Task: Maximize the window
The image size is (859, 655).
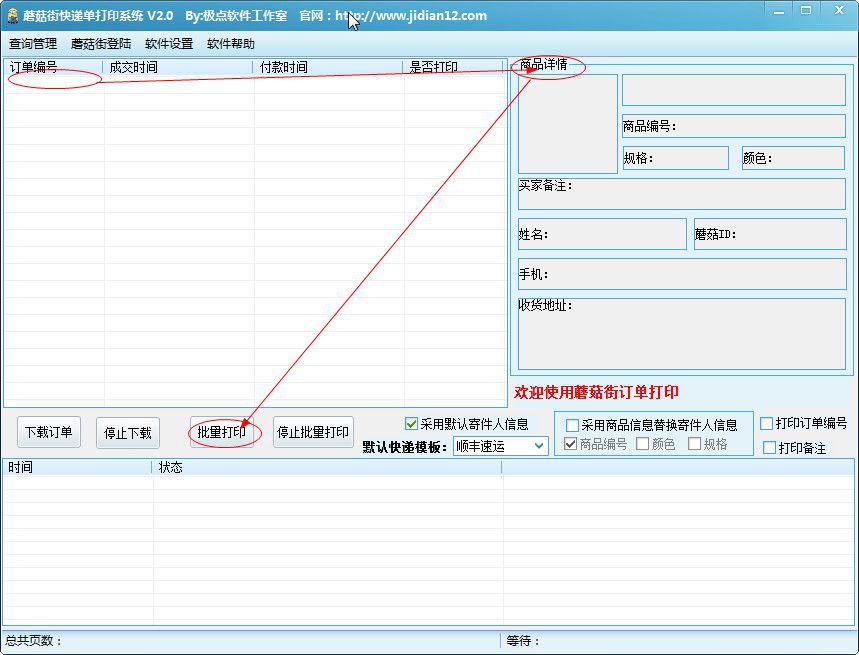Action: (x=806, y=11)
